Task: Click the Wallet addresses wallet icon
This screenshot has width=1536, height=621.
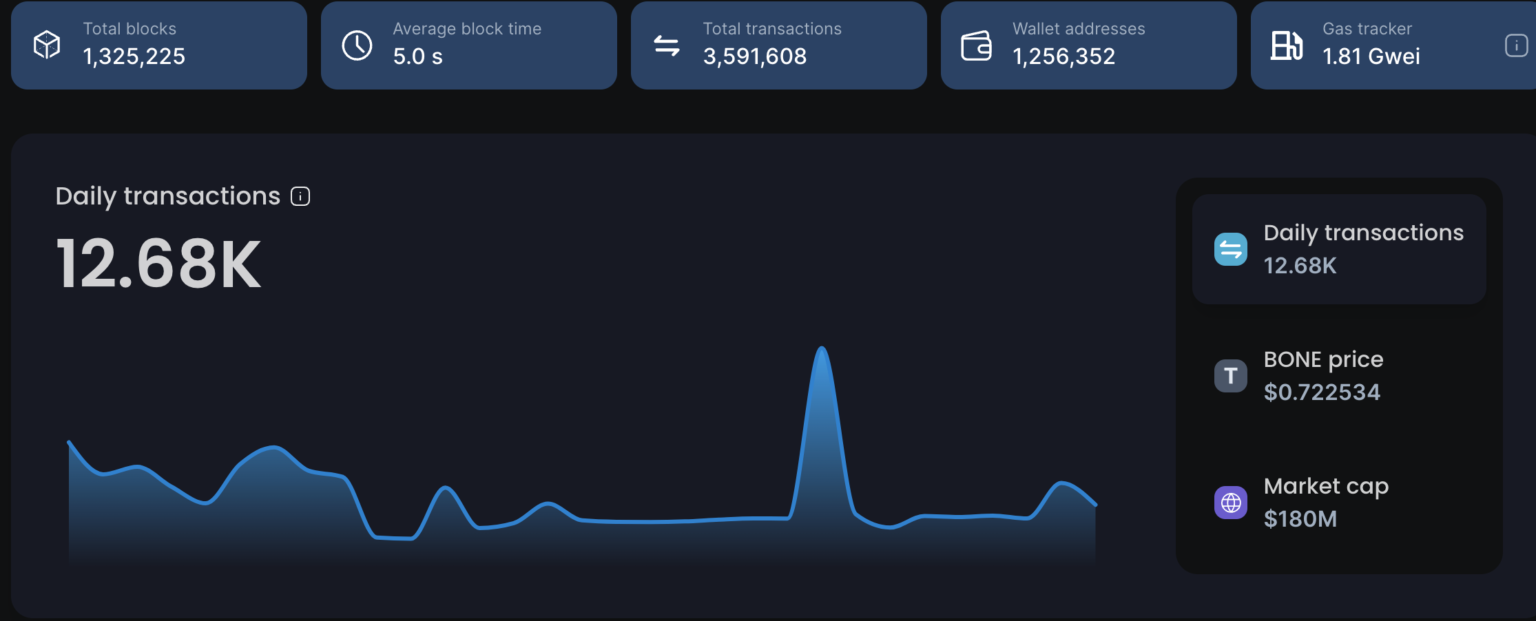Action: (976, 45)
